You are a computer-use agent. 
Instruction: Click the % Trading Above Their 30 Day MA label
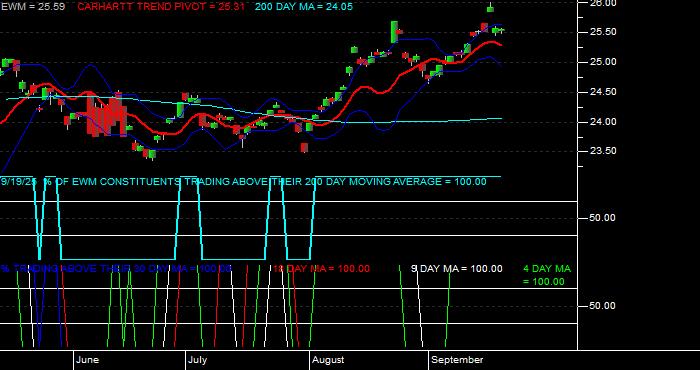(116, 269)
